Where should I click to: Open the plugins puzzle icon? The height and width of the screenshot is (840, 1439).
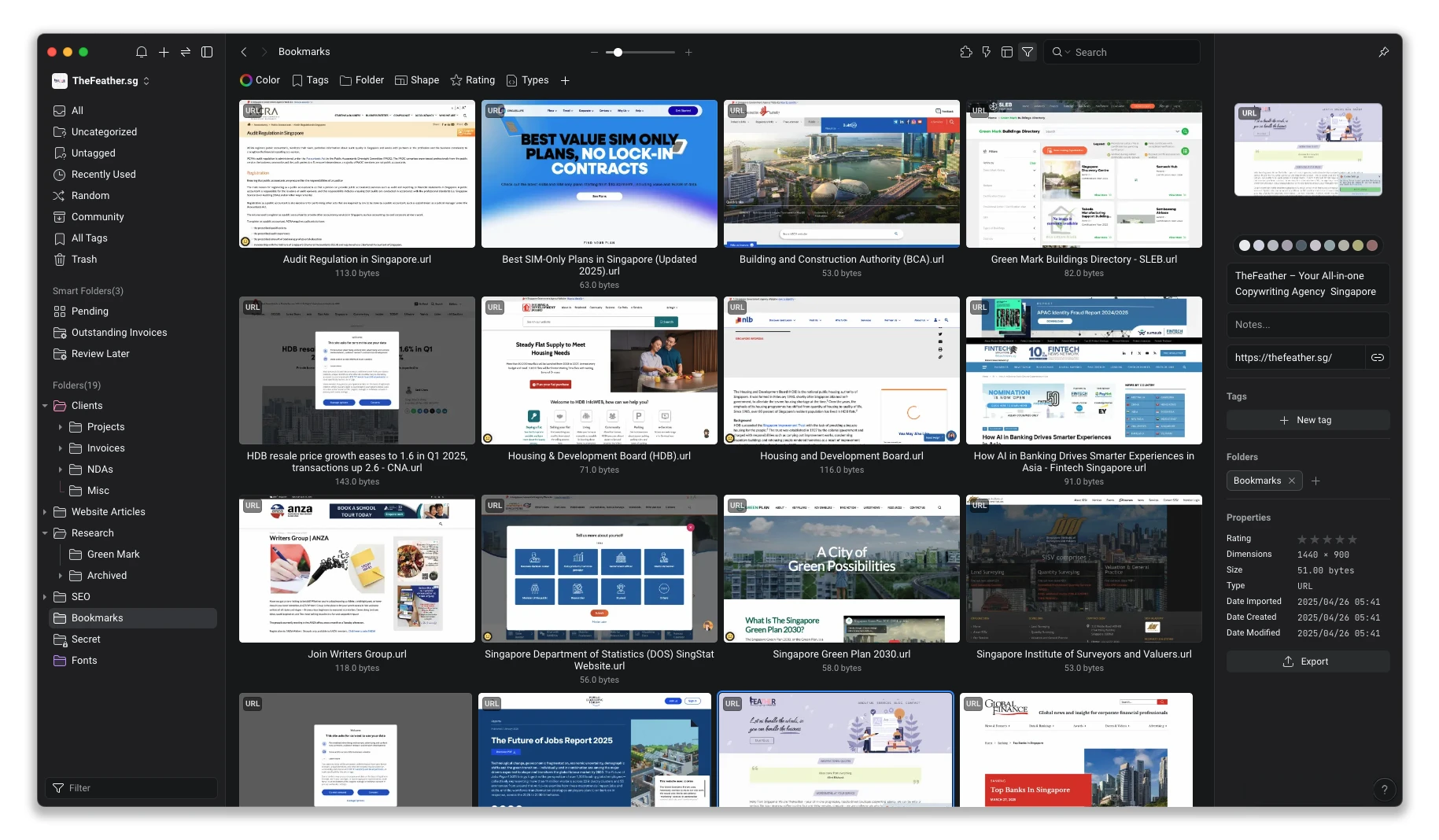[x=966, y=52]
